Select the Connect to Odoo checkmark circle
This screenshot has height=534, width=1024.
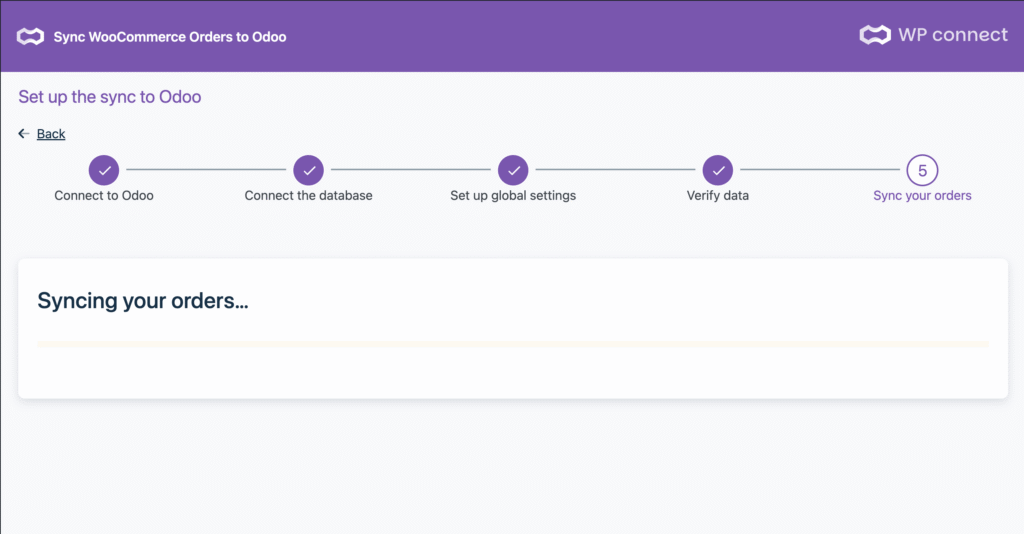coord(104,170)
